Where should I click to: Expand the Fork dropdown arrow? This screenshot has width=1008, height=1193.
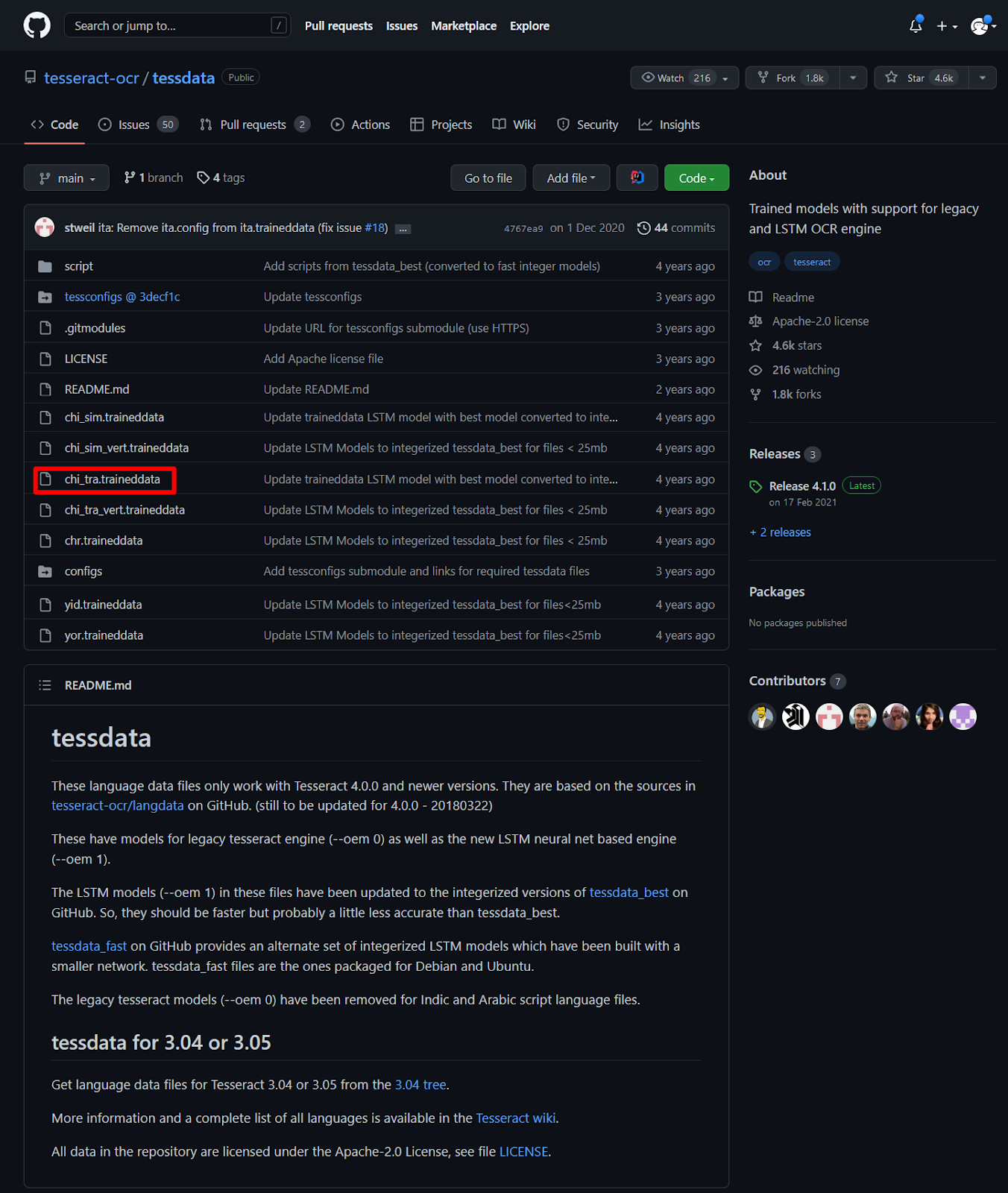coord(853,78)
